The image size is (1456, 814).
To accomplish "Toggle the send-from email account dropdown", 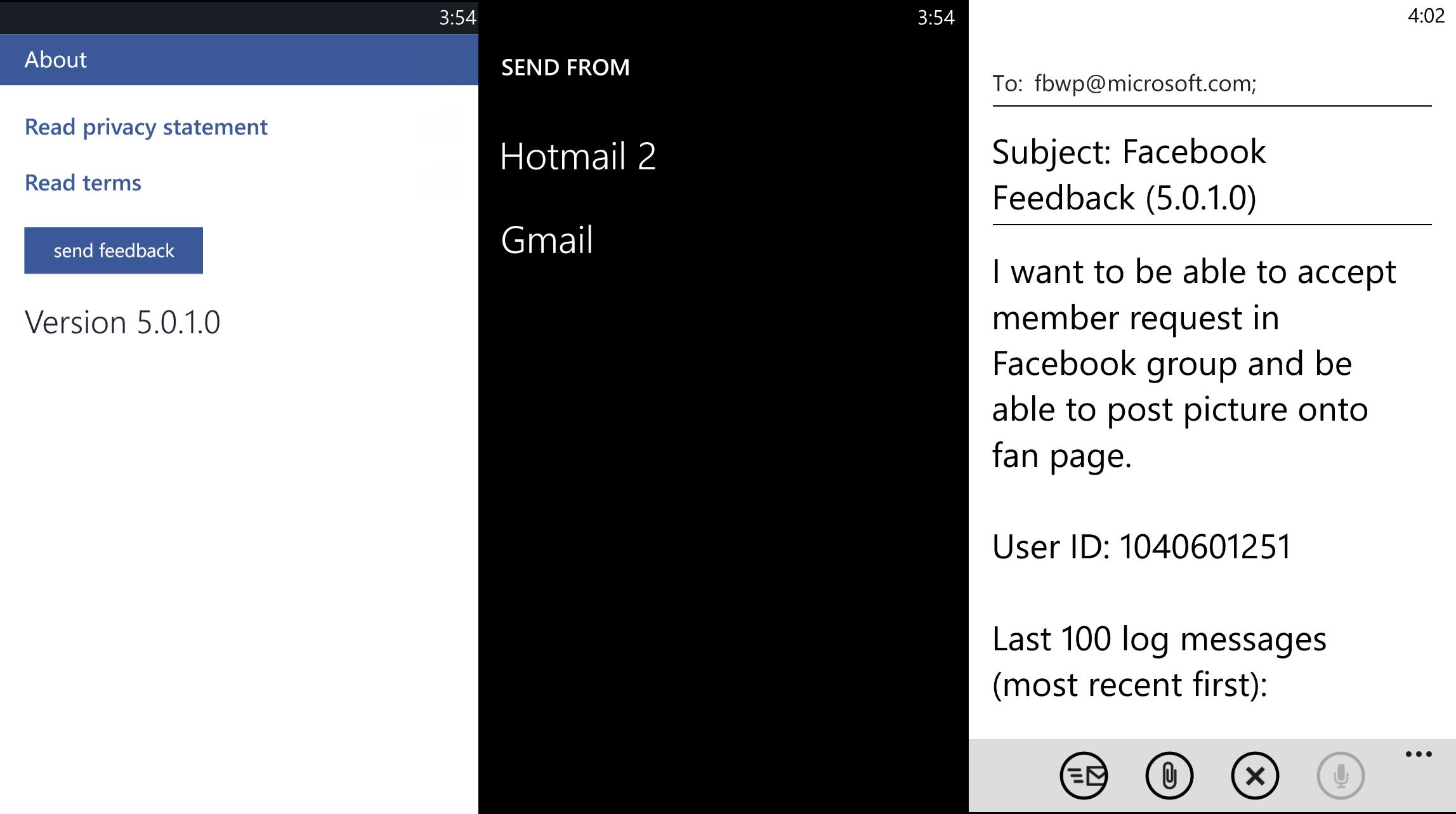I will click(562, 68).
